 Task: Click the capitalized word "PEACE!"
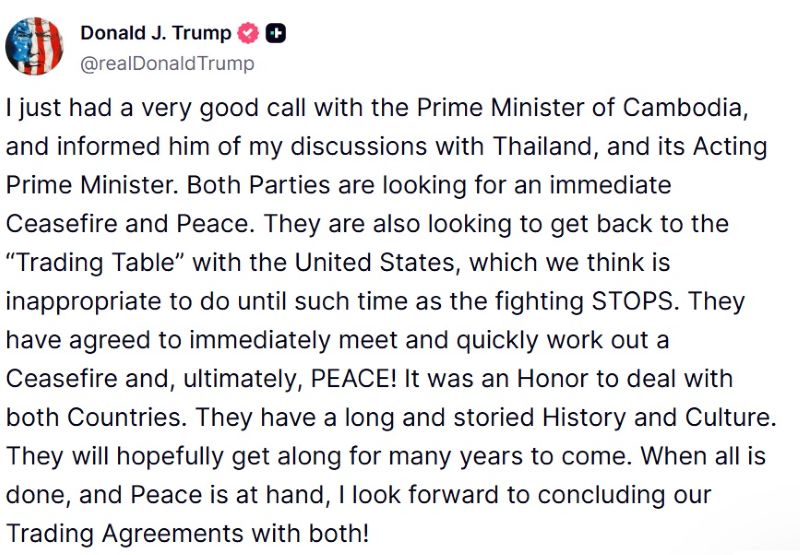click(354, 379)
